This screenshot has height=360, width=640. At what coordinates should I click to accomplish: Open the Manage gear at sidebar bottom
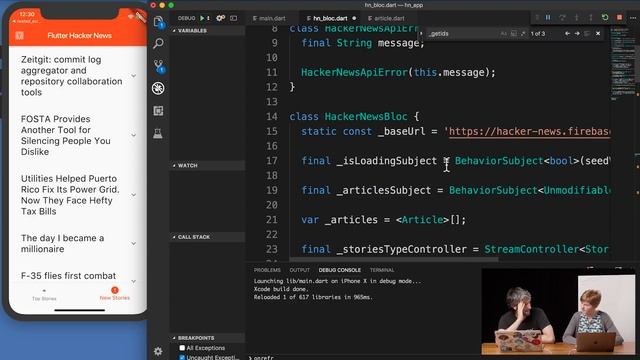click(x=158, y=351)
